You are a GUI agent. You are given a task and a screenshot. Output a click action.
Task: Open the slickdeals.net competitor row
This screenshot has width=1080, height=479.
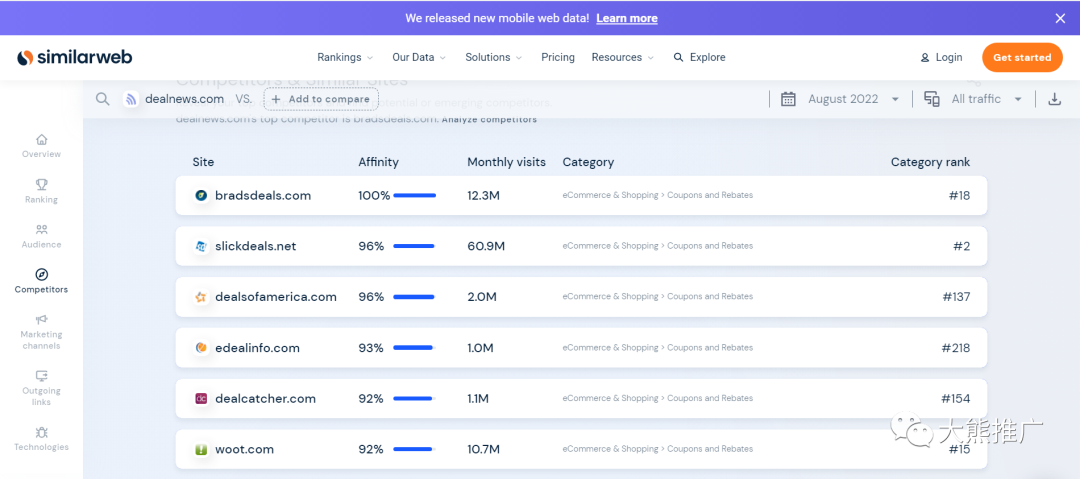(x=255, y=246)
